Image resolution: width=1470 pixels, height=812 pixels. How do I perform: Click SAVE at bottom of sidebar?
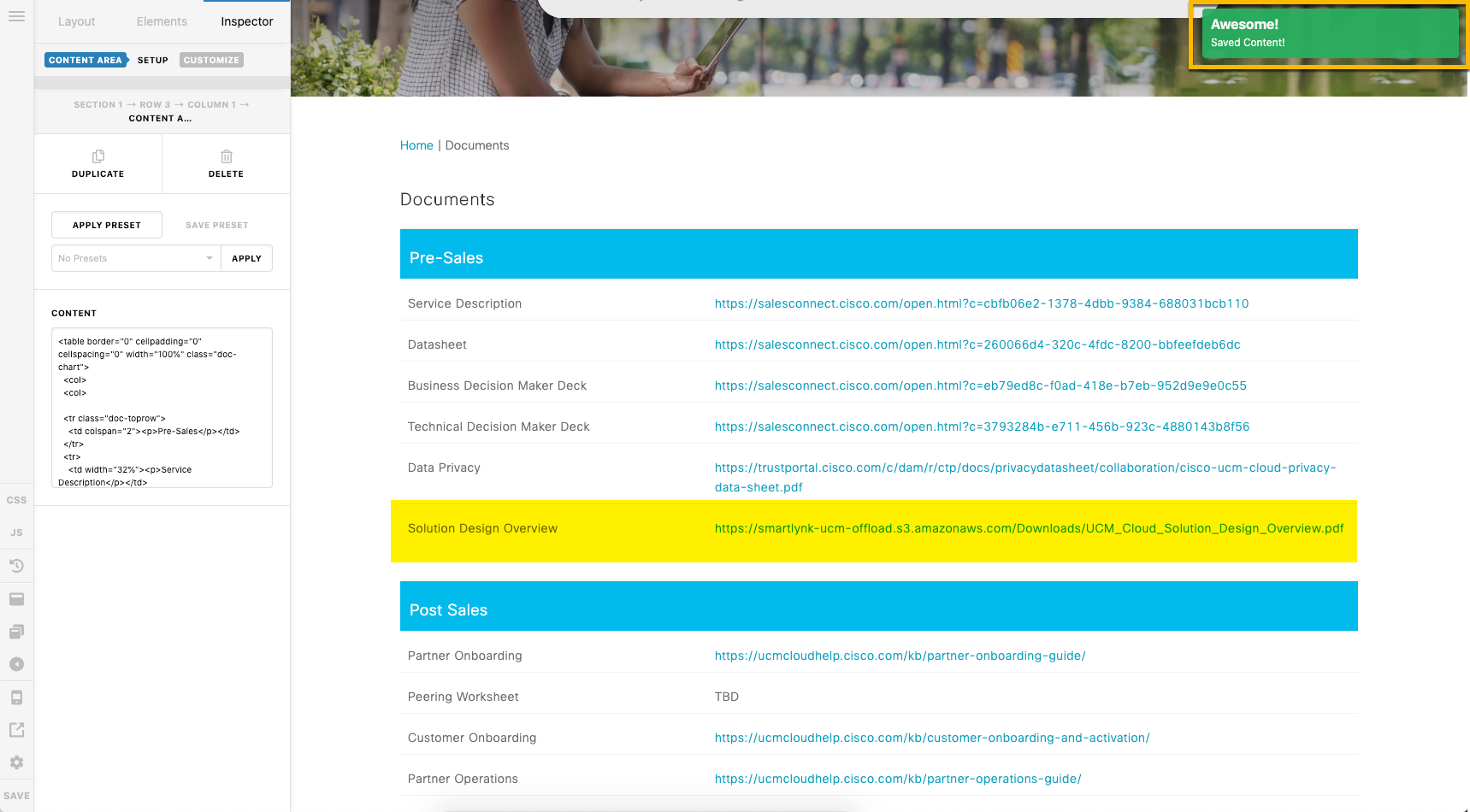[x=16, y=796]
